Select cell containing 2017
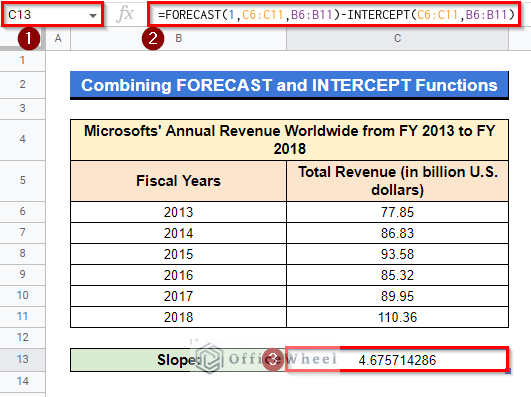 tap(178, 296)
